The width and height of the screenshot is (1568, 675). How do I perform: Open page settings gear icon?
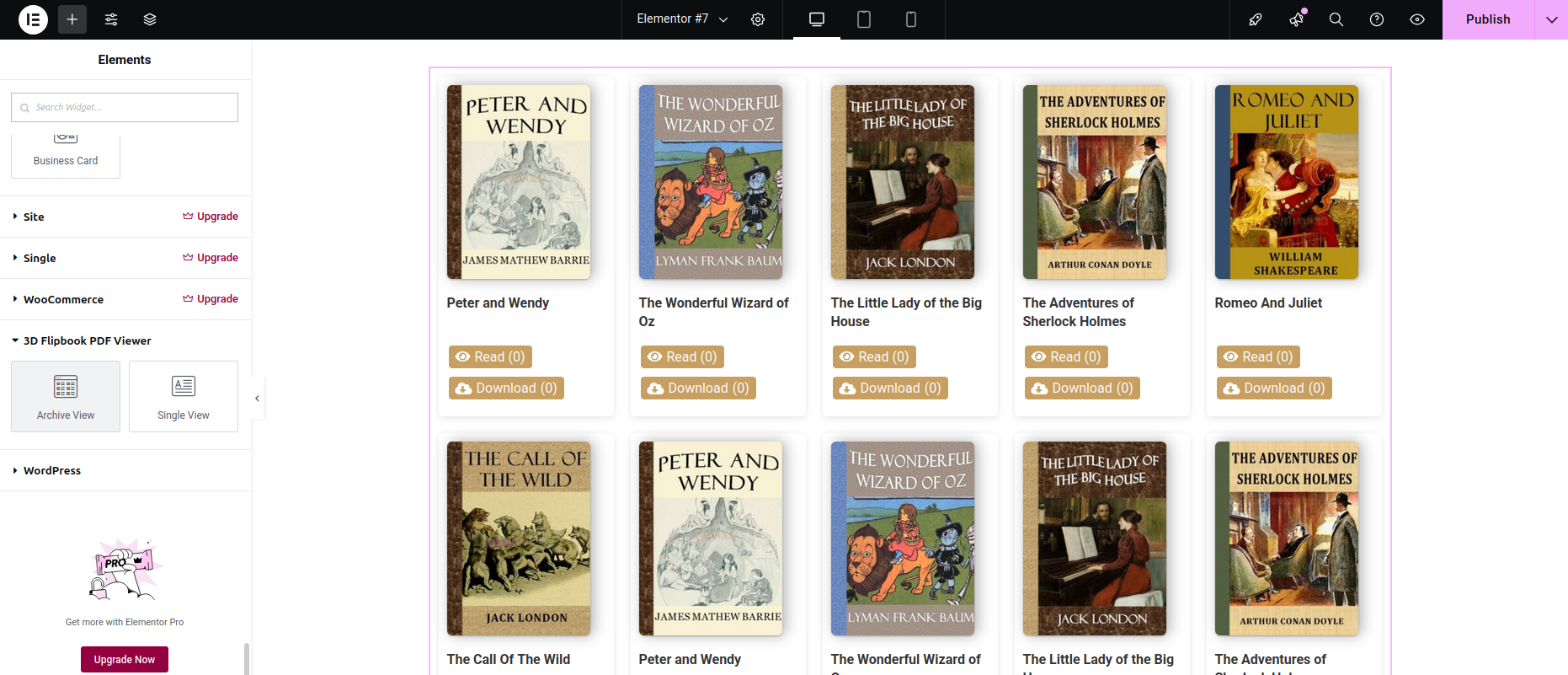pos(758,19)
